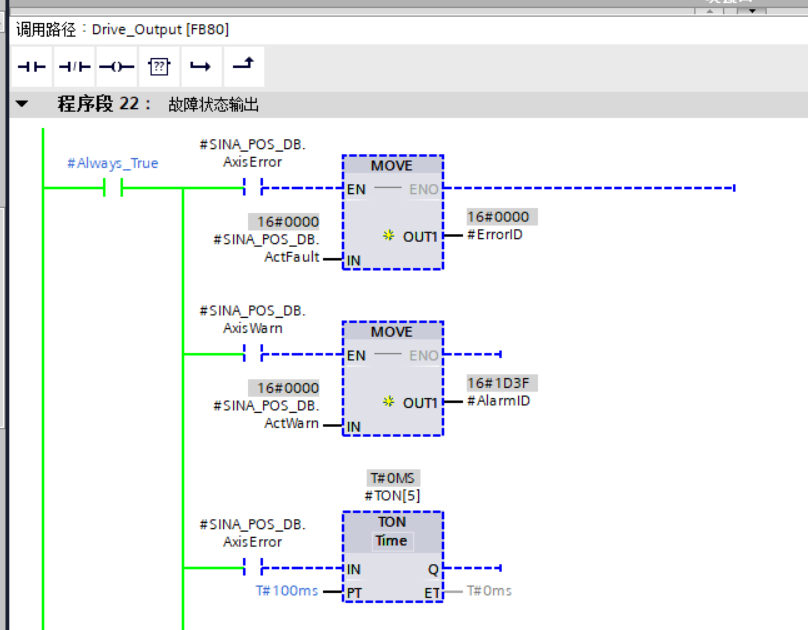Select the TON timer block header

click(391, 522)
